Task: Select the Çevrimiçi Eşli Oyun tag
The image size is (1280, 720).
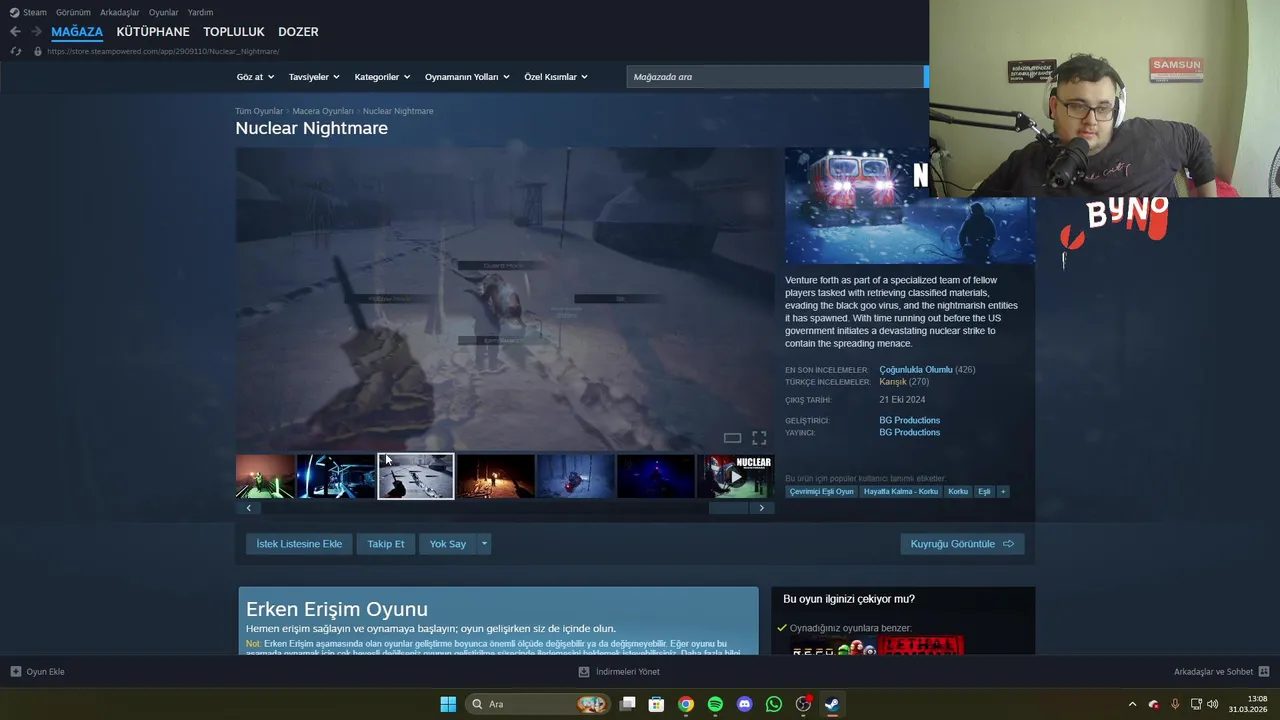Action: tap(822, 492)
